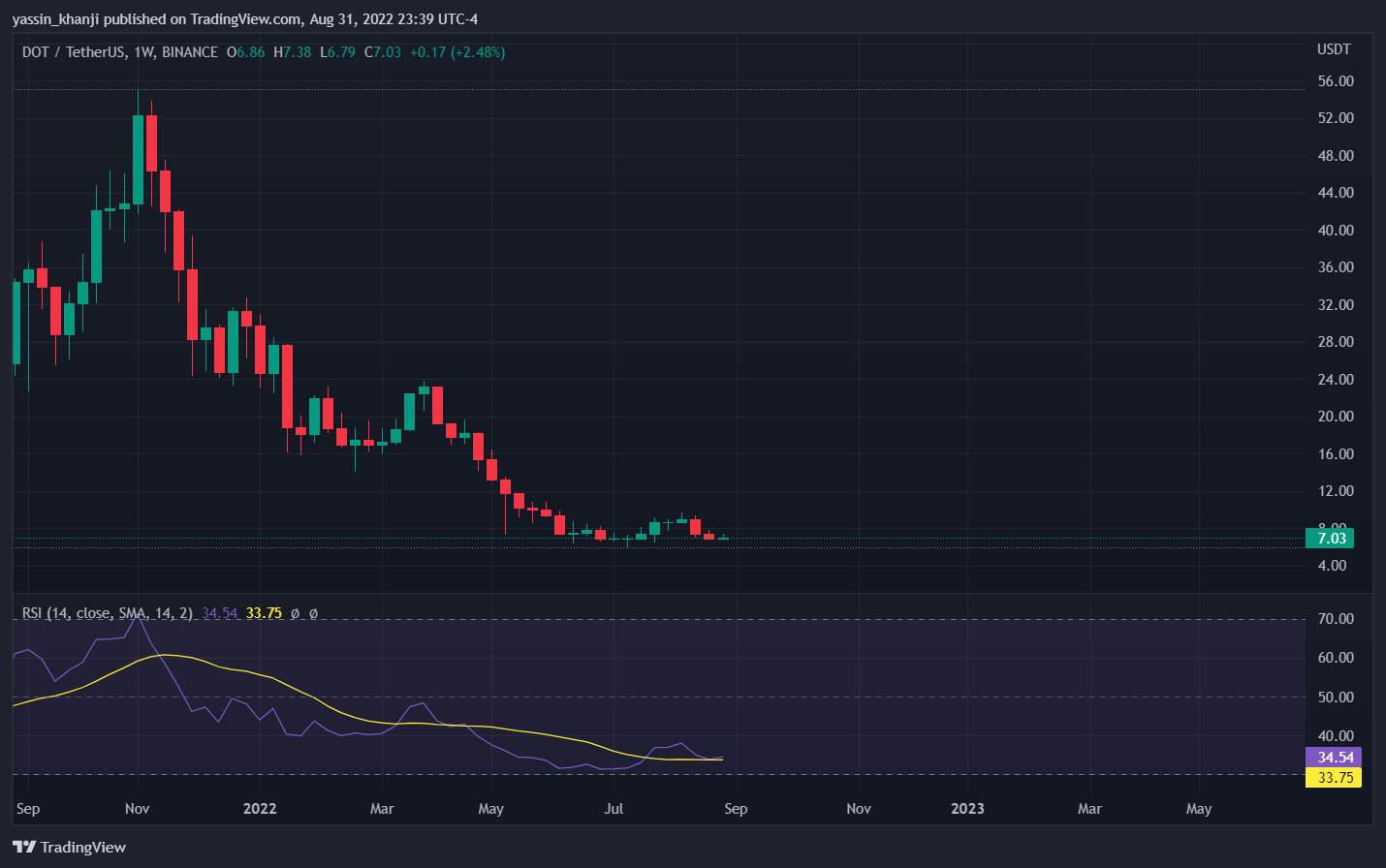Click the USDT currency label on price axis
Screen dimensions: 1386x868
pos(1334,49)
